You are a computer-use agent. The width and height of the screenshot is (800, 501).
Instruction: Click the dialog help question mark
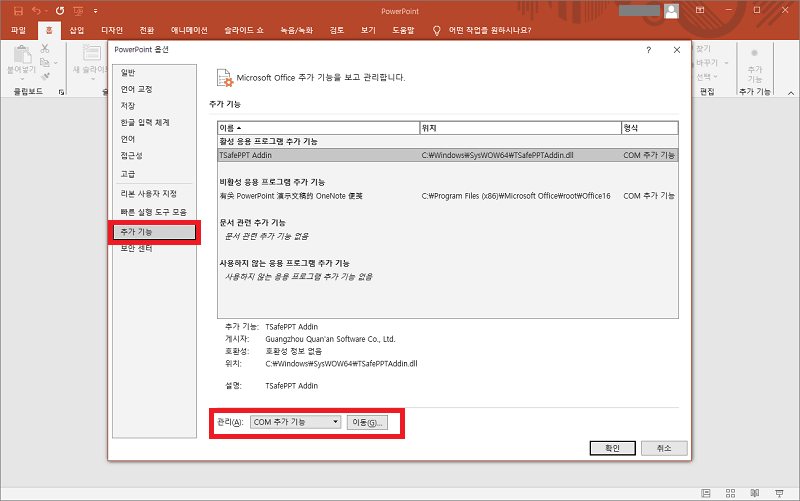coord(648,50)
